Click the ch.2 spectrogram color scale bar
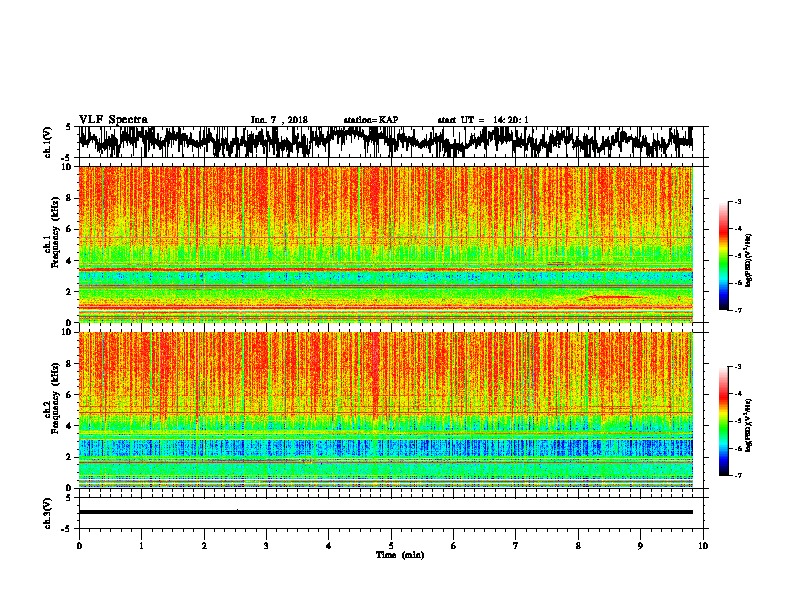 click(x=724, y=421)
